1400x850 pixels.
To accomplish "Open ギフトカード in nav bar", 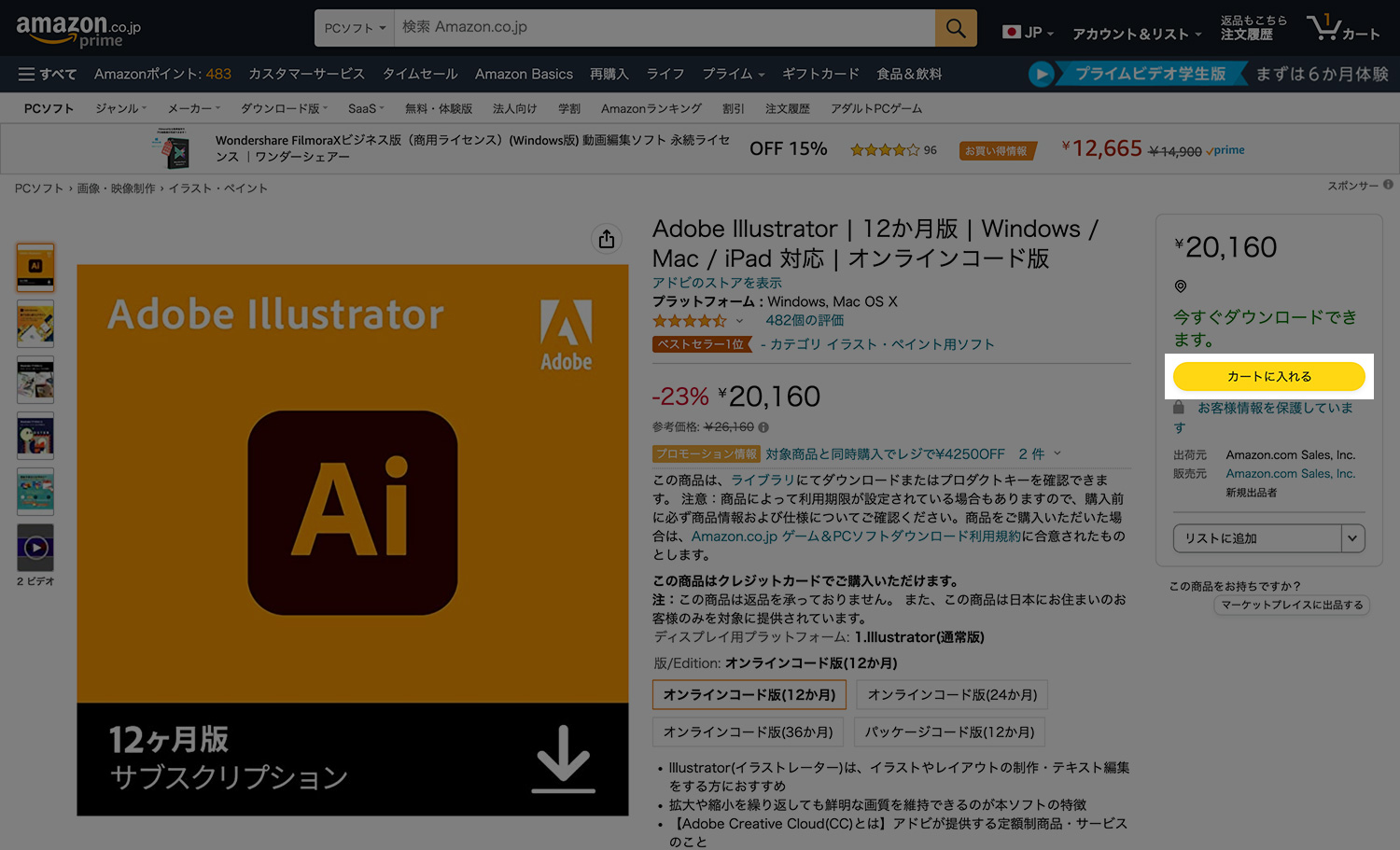I will 820,74.
